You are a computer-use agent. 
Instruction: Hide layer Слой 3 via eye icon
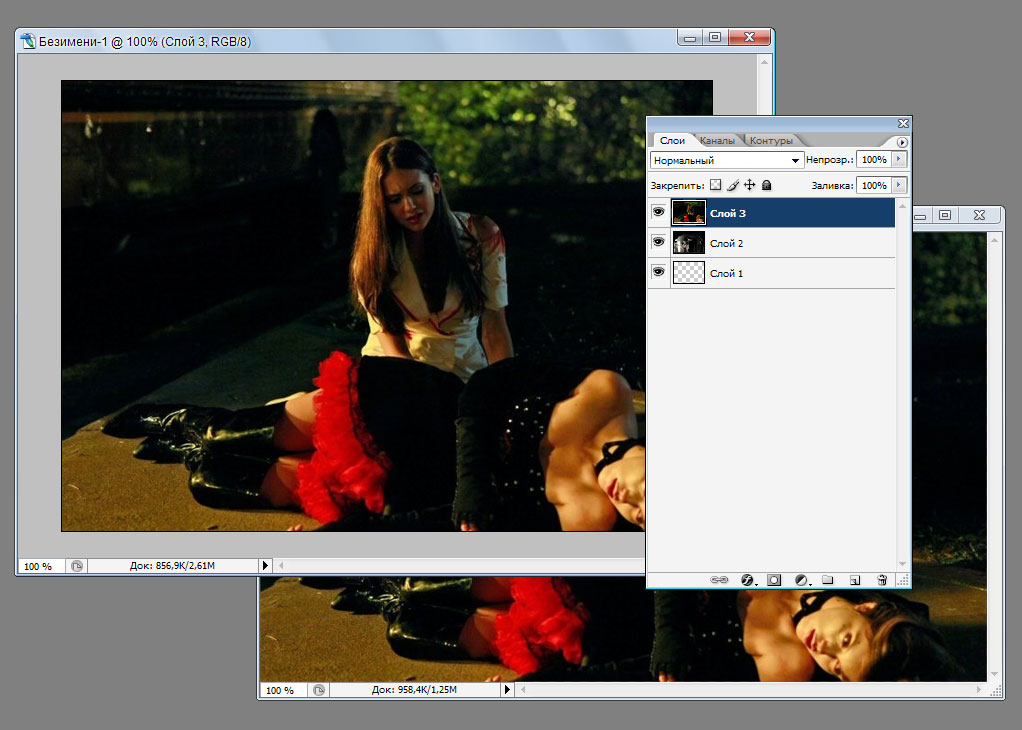659,213
